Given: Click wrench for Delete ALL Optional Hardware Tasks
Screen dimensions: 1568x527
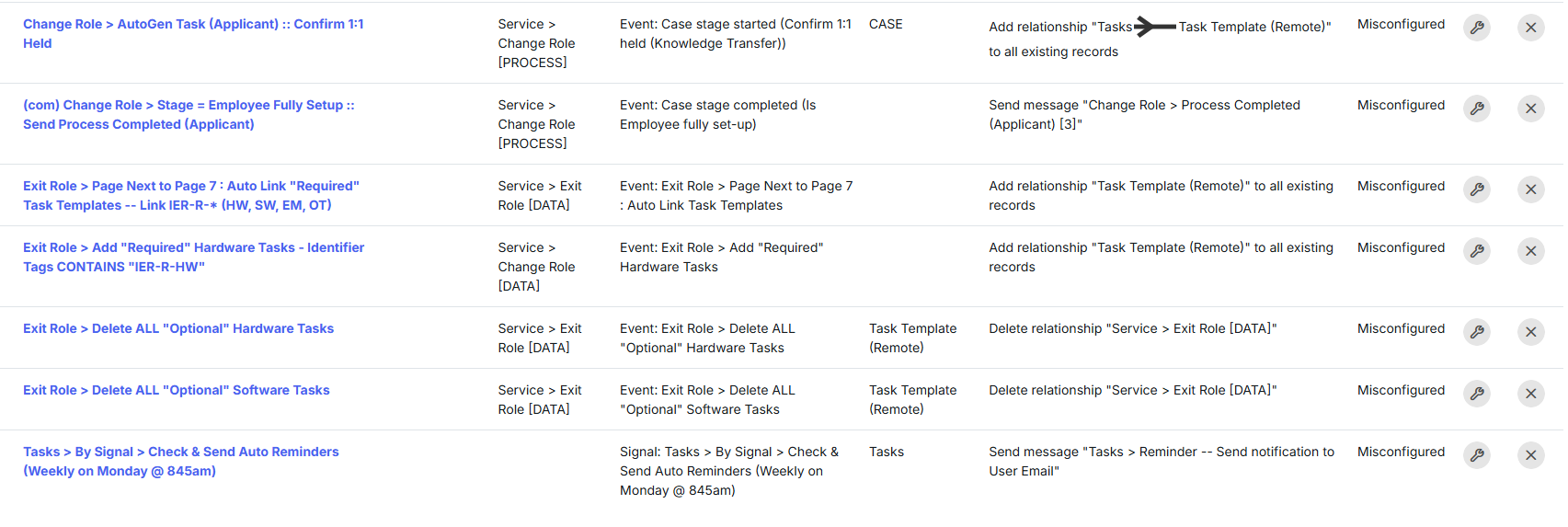Looking at the screenshot, I should click(x=1477, y=332).
